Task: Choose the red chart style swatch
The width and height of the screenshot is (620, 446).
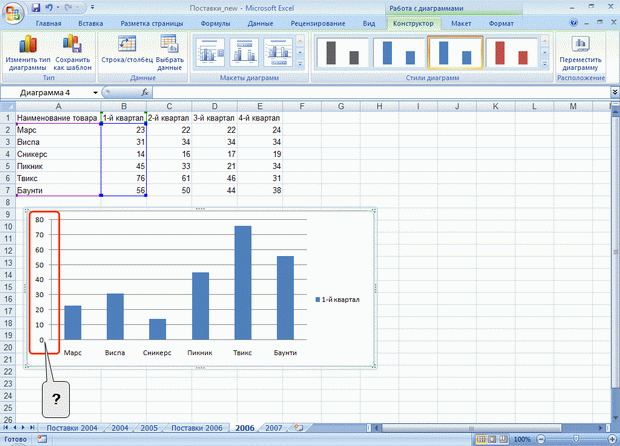Action: (x=511, y=52)
